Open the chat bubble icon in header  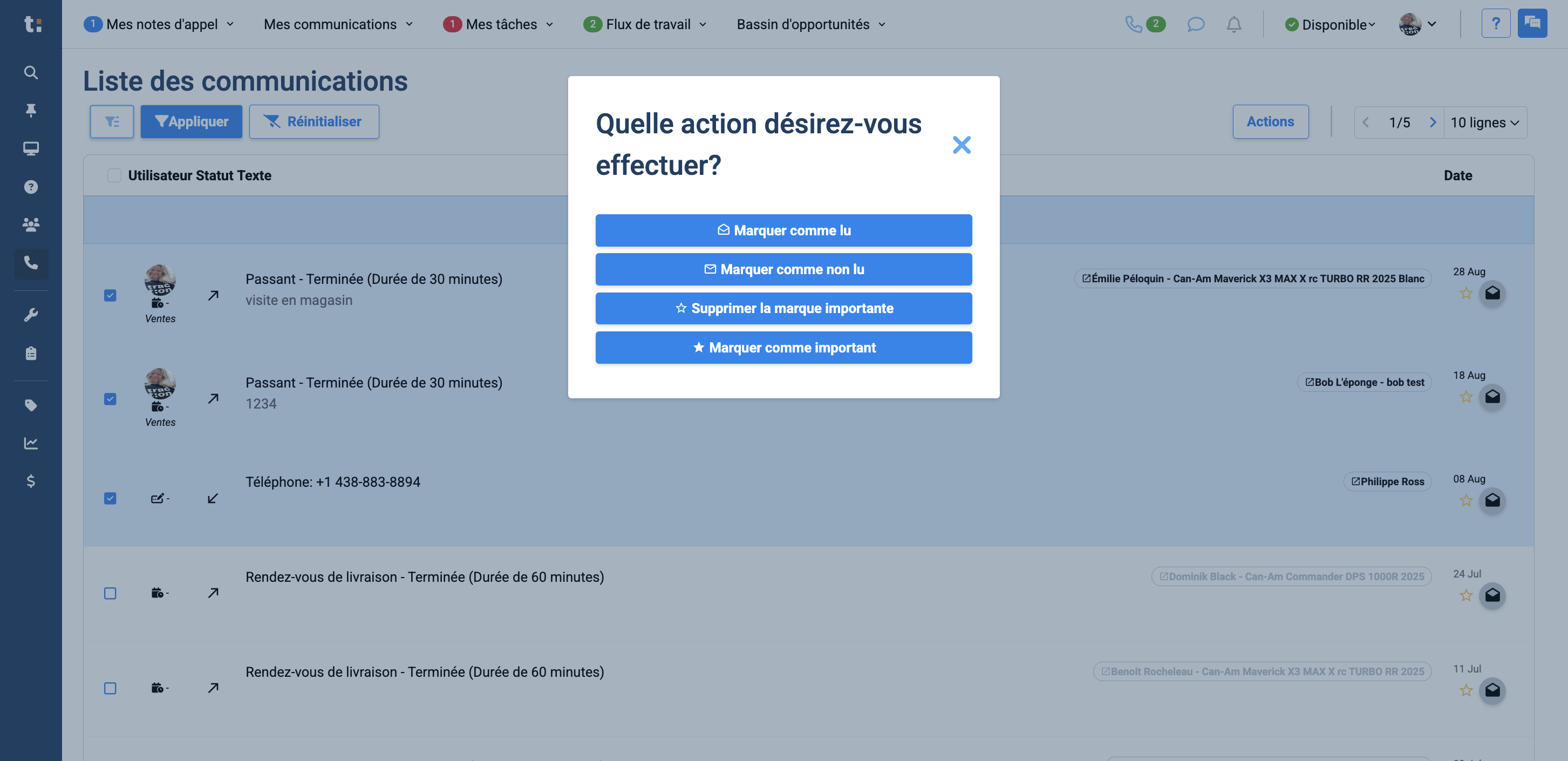point(1196,24)
